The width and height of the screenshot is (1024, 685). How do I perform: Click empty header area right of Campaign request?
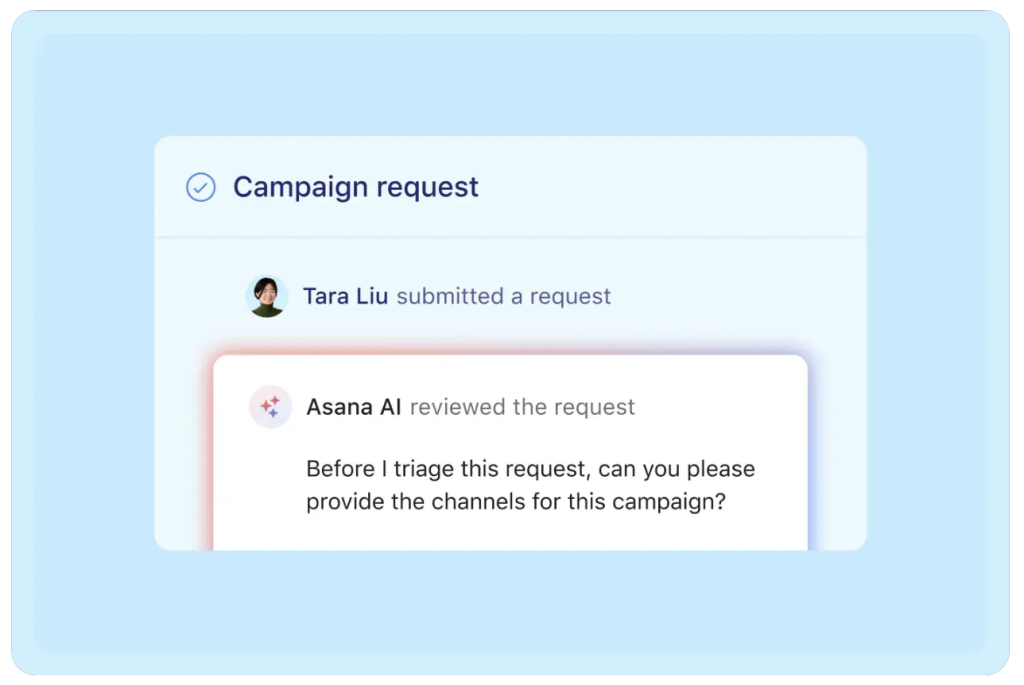(680, 187)
